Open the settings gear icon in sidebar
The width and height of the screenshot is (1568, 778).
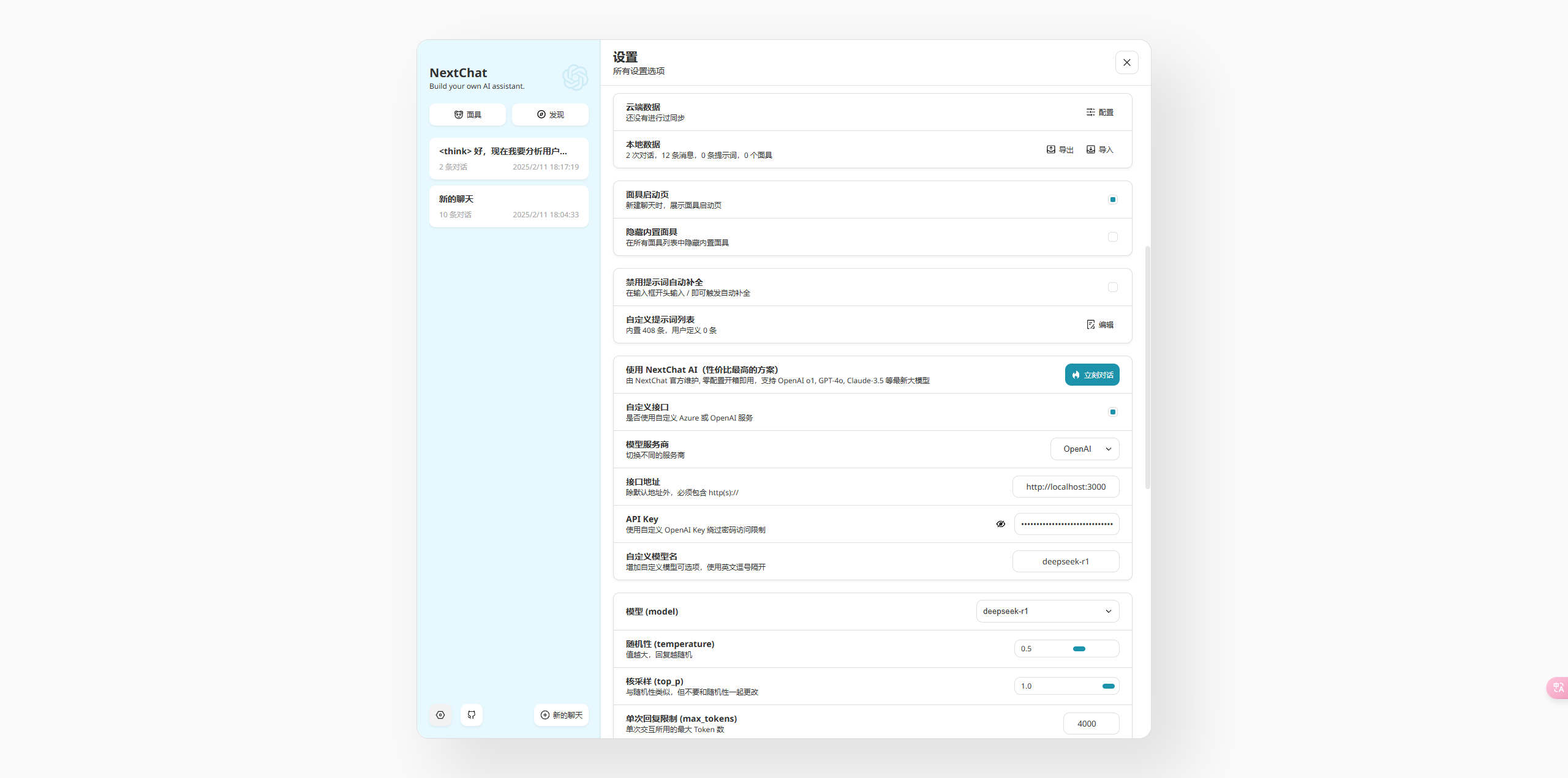(440, 715)
